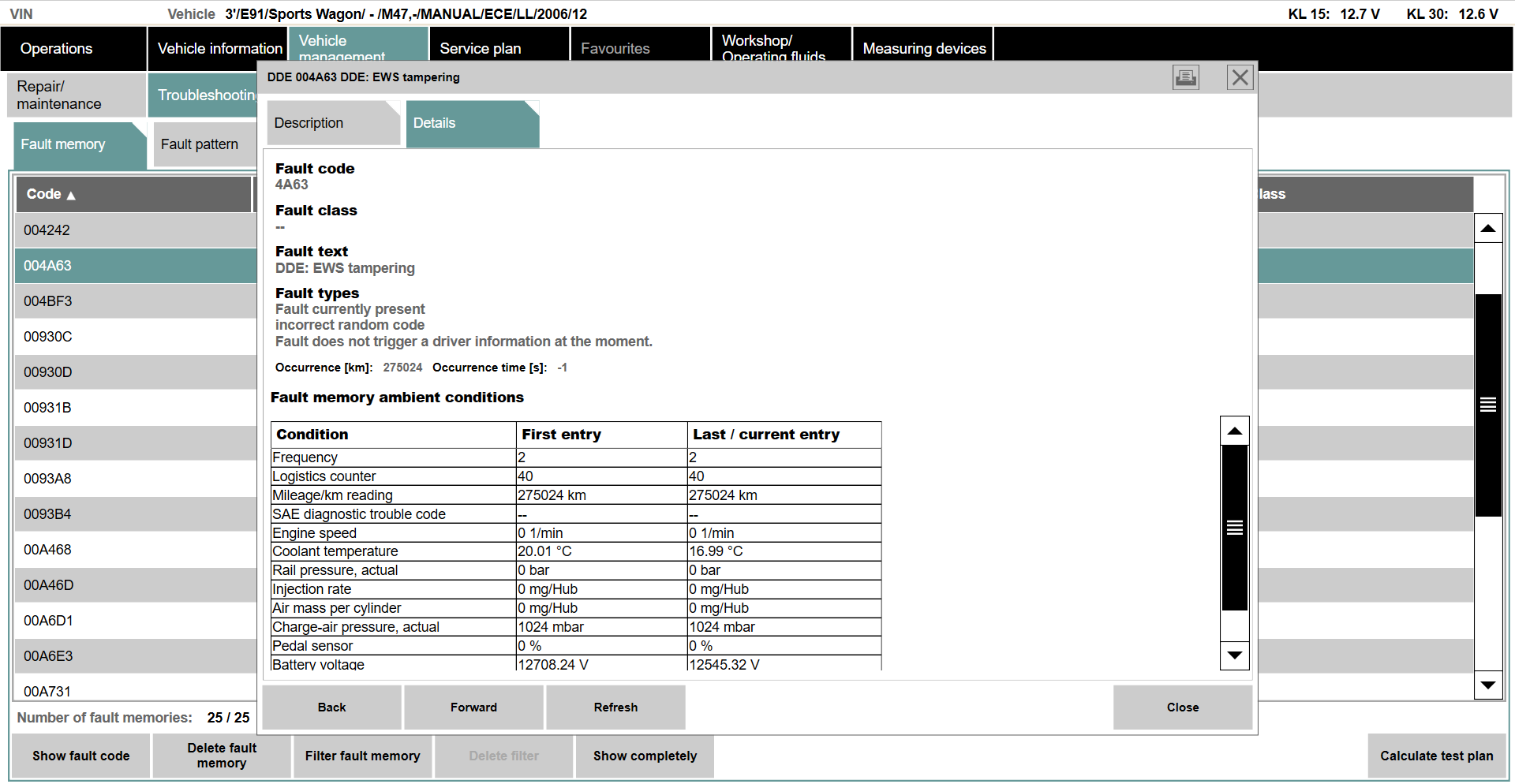This screenshot has width=1515, height=784.
Task: Click the Back button
Action: pos(331,707)
